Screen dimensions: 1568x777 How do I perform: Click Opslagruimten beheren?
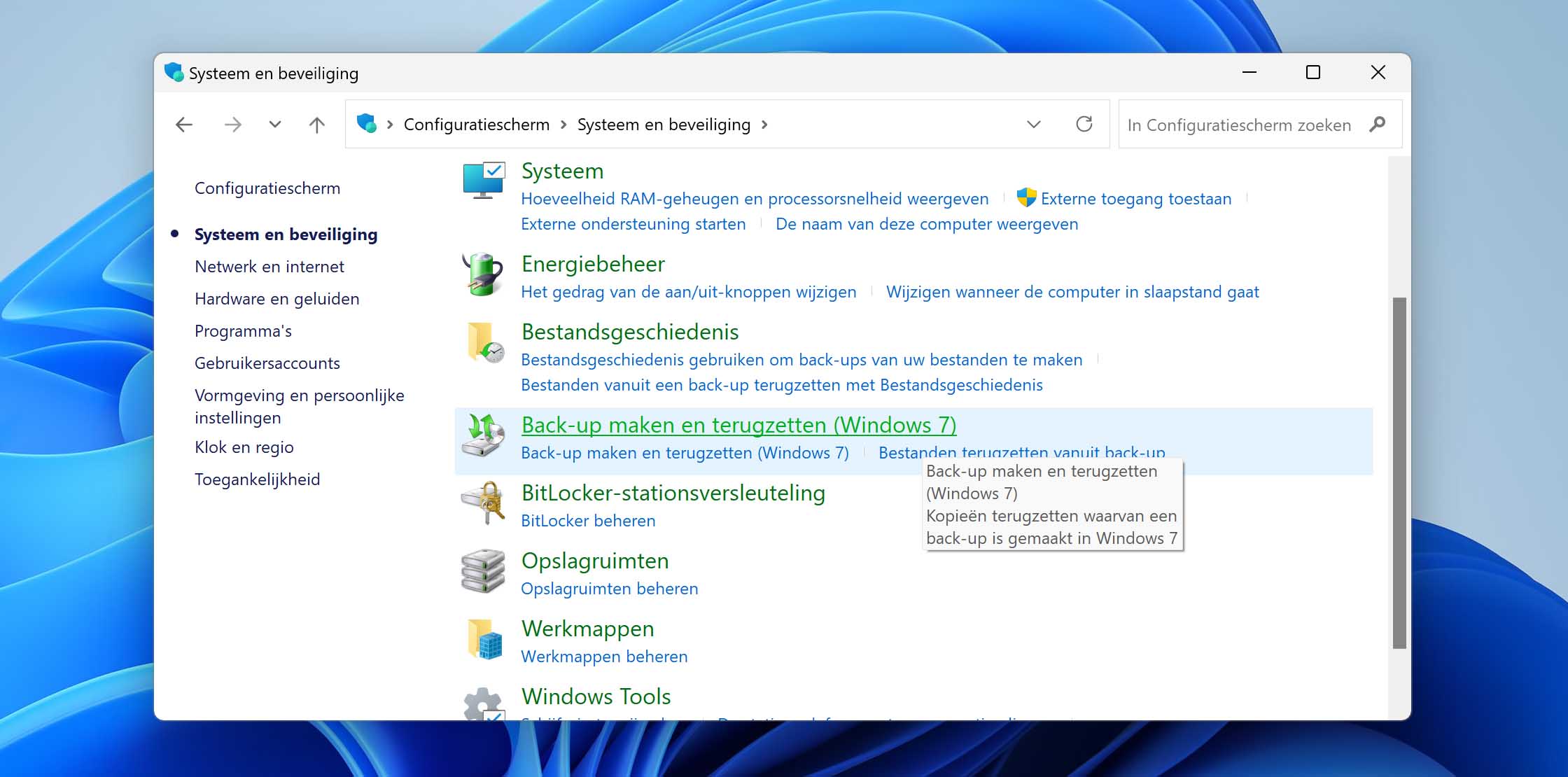(610, 589)
